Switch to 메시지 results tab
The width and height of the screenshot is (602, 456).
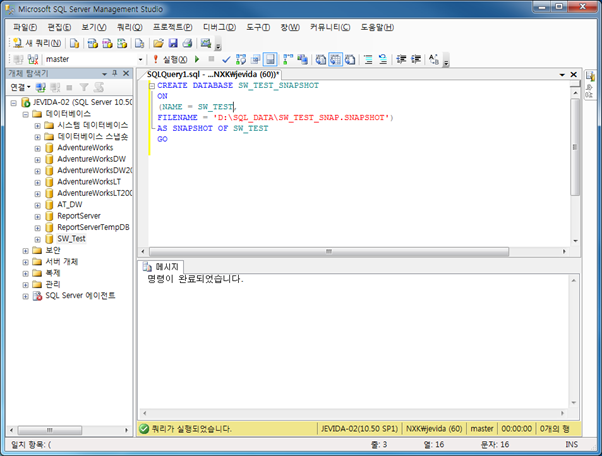pos(161,267)
